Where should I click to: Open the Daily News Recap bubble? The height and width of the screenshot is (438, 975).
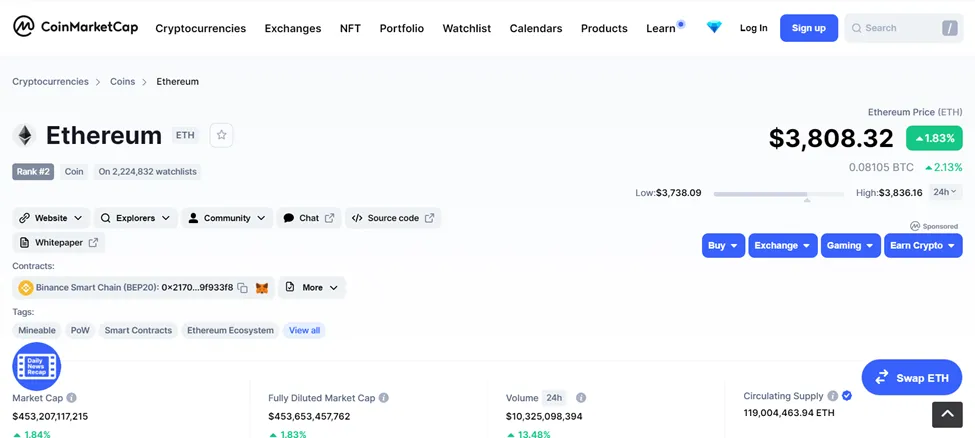pyautogui.click(x=37, y=366)
